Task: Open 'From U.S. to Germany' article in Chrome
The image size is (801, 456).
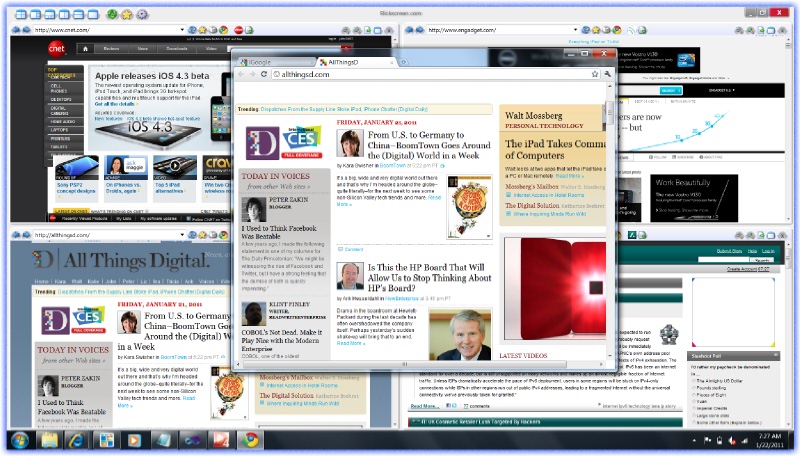Action: pos(429,145)
